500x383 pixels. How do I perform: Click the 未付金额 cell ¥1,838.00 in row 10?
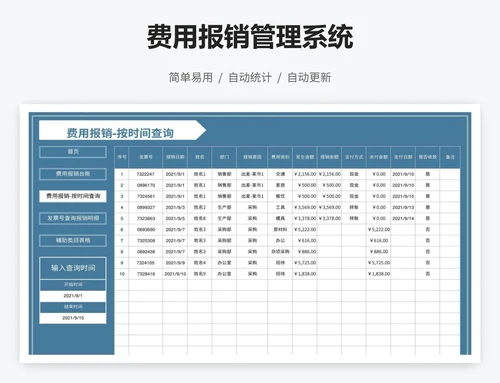379,274
